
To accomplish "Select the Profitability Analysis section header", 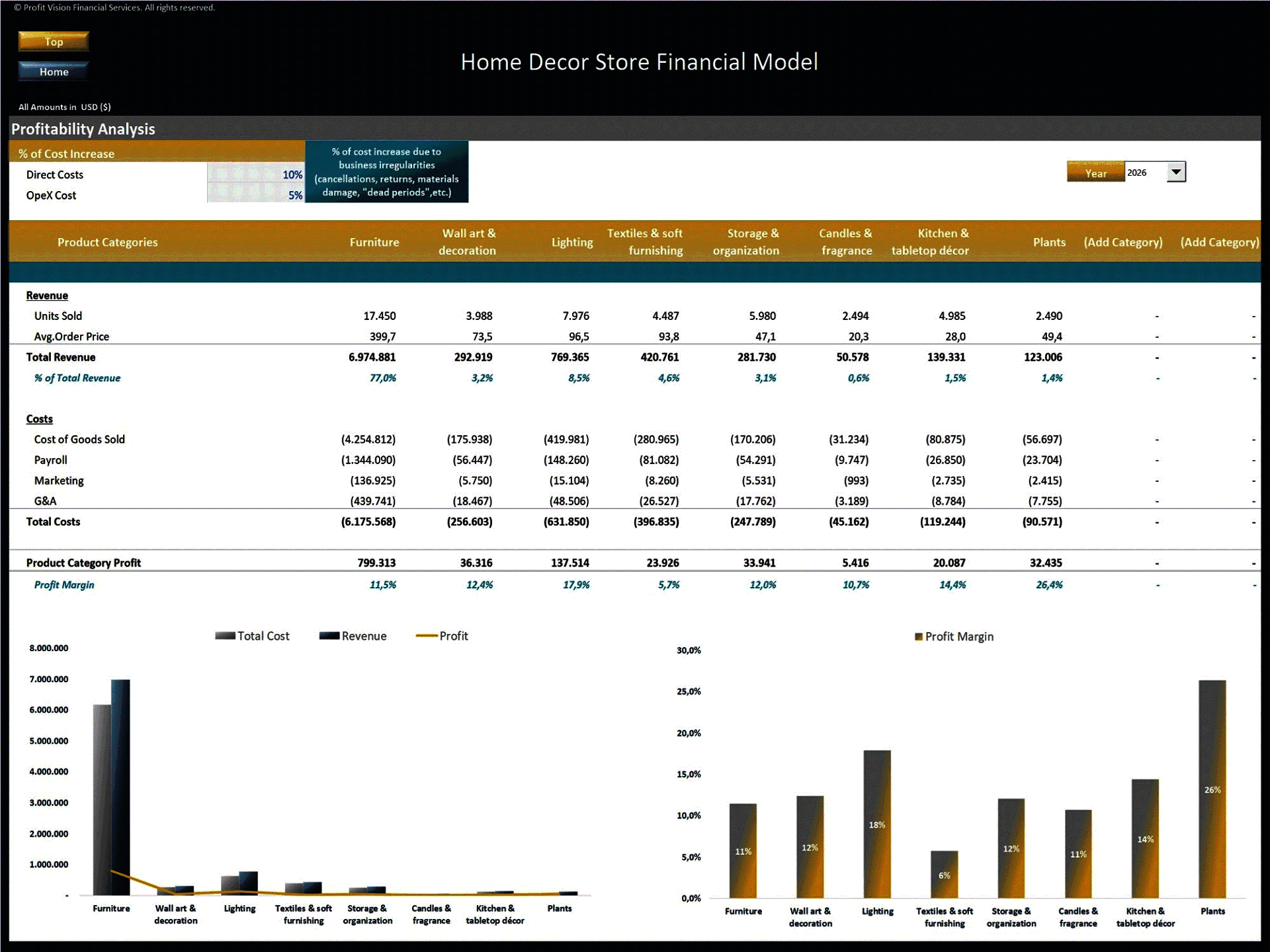I will tap(81, 129).
